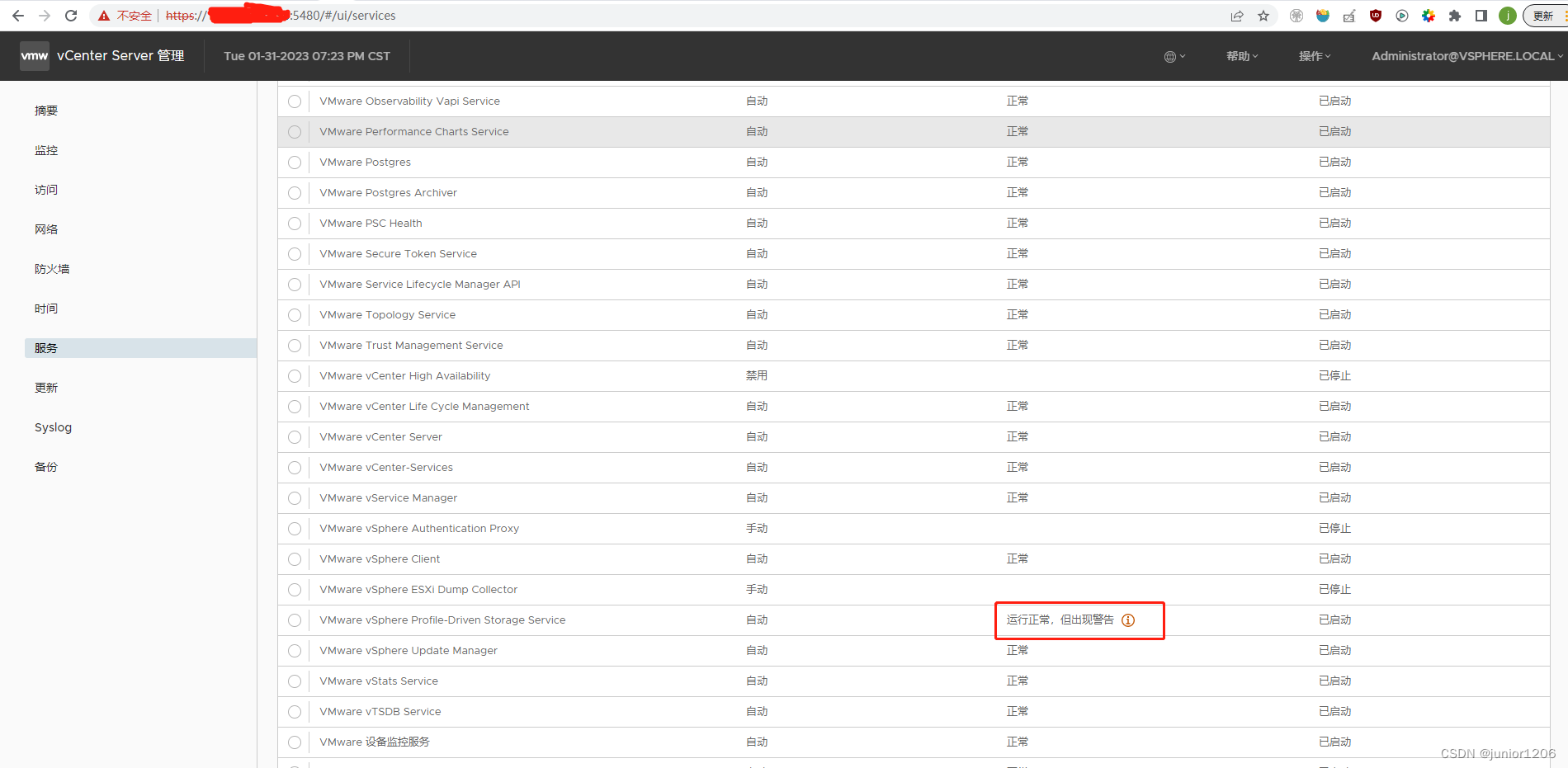Click the not-secure warning triangle icon

pos(104,16)
